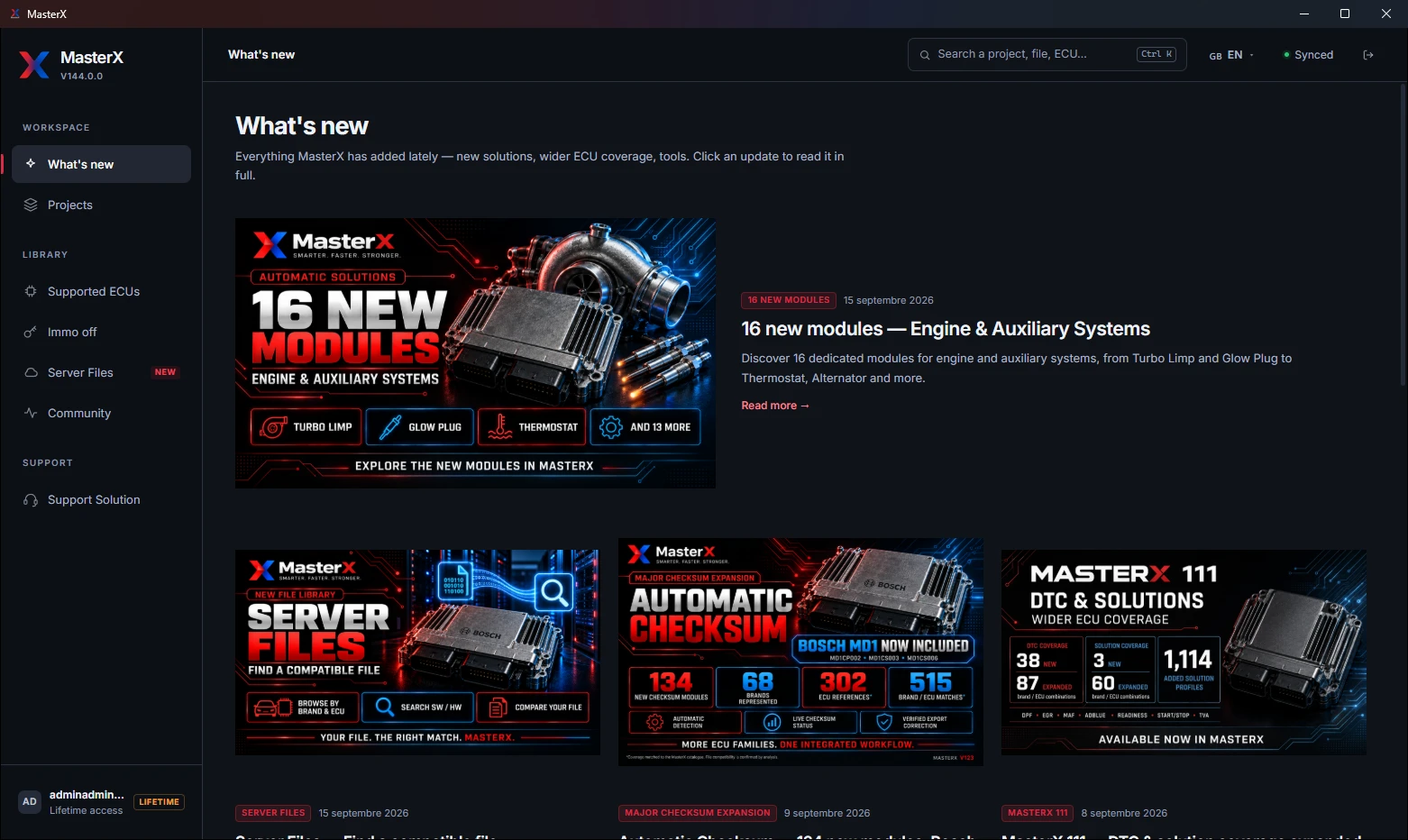Viewport: 1408px width, 840px height.
Task: Click the adminadmin username
Action: [x=87, y=794]
